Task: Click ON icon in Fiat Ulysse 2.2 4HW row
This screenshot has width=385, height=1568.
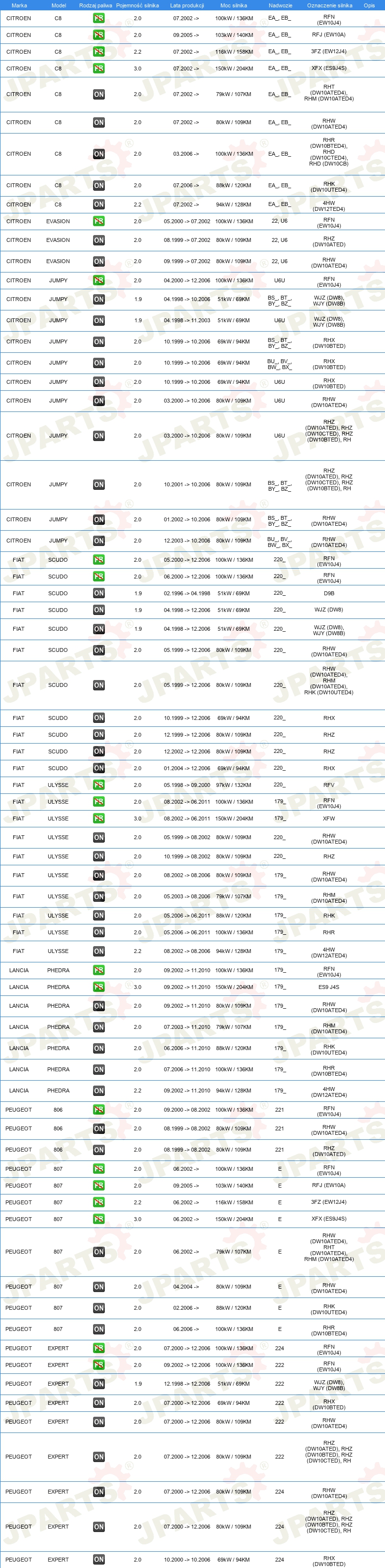Action: coord(98,951)
